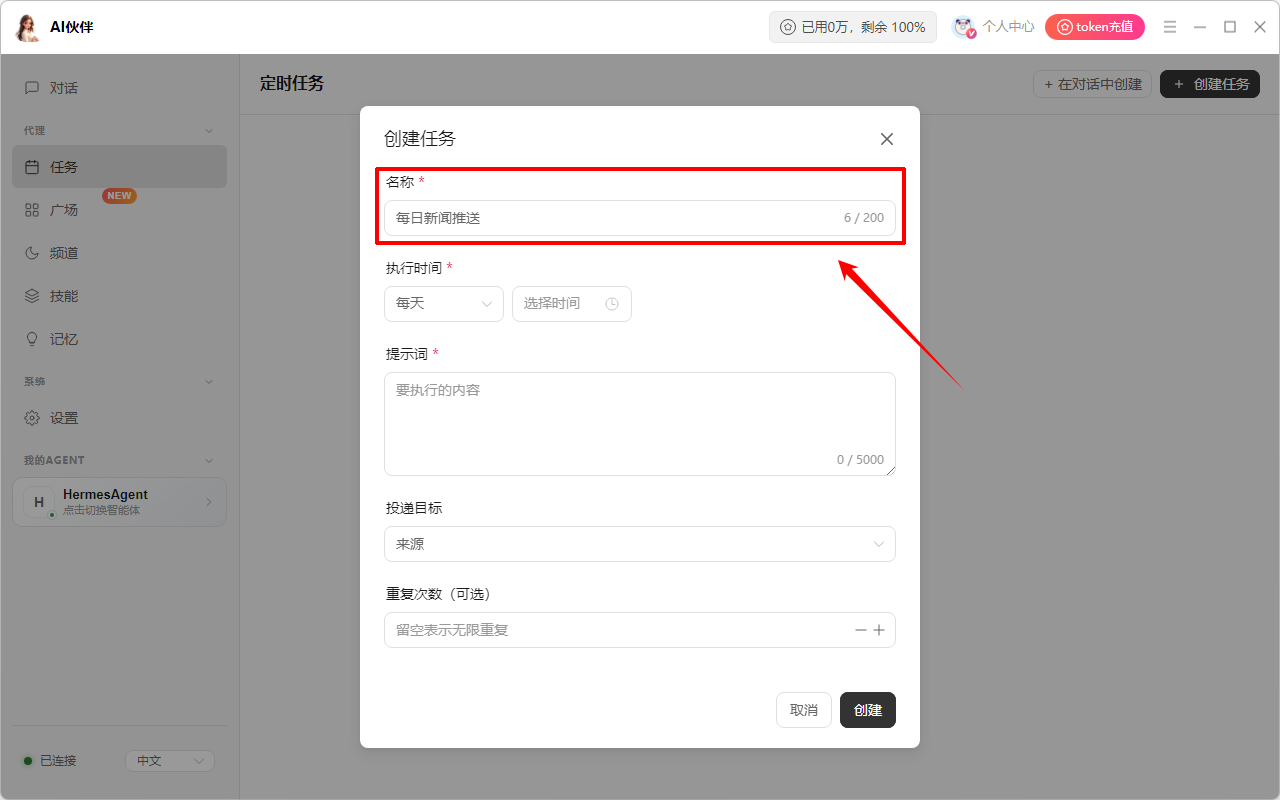Viewport: 1280px width, 800px height.
Task: Switch agent via HermesAgent card
Action: coord(119,502)
